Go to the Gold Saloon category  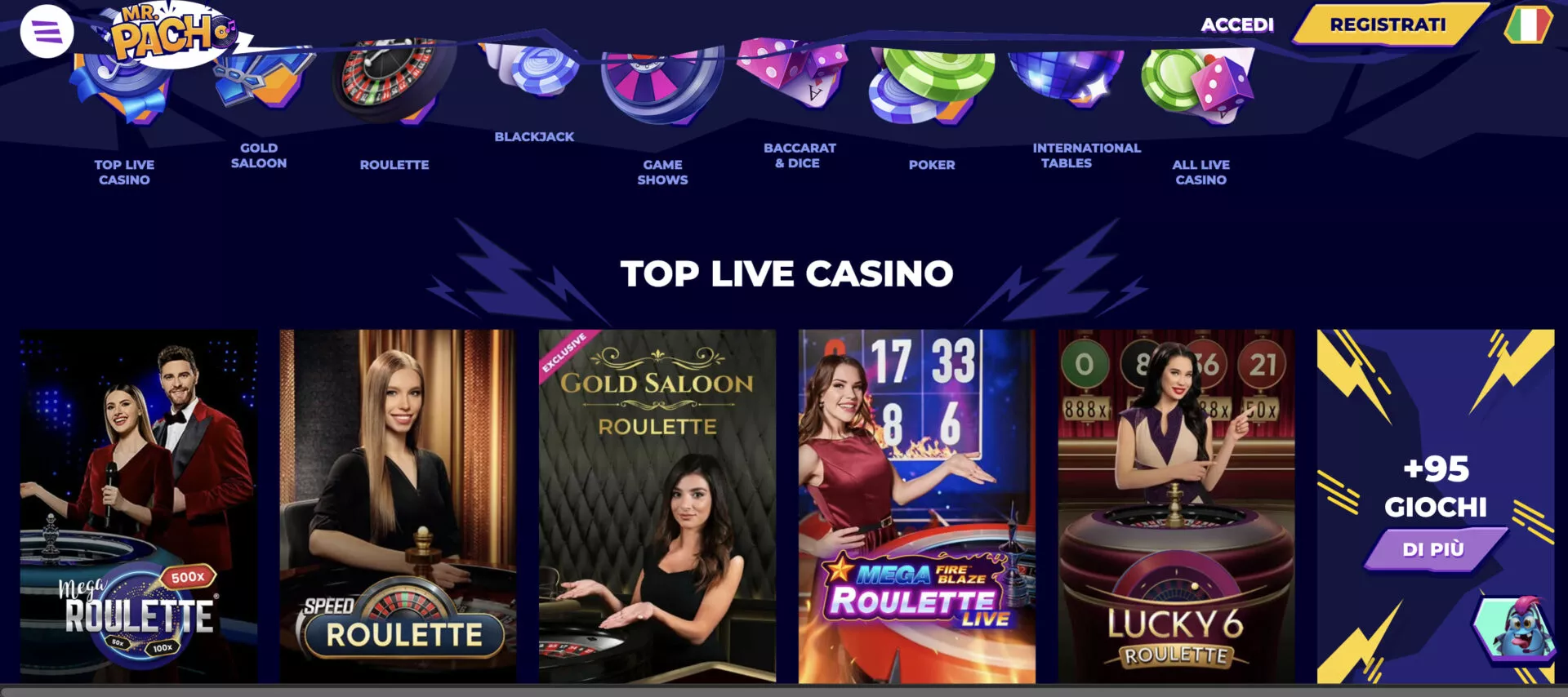pyautogui.click(x=259, y=155)
